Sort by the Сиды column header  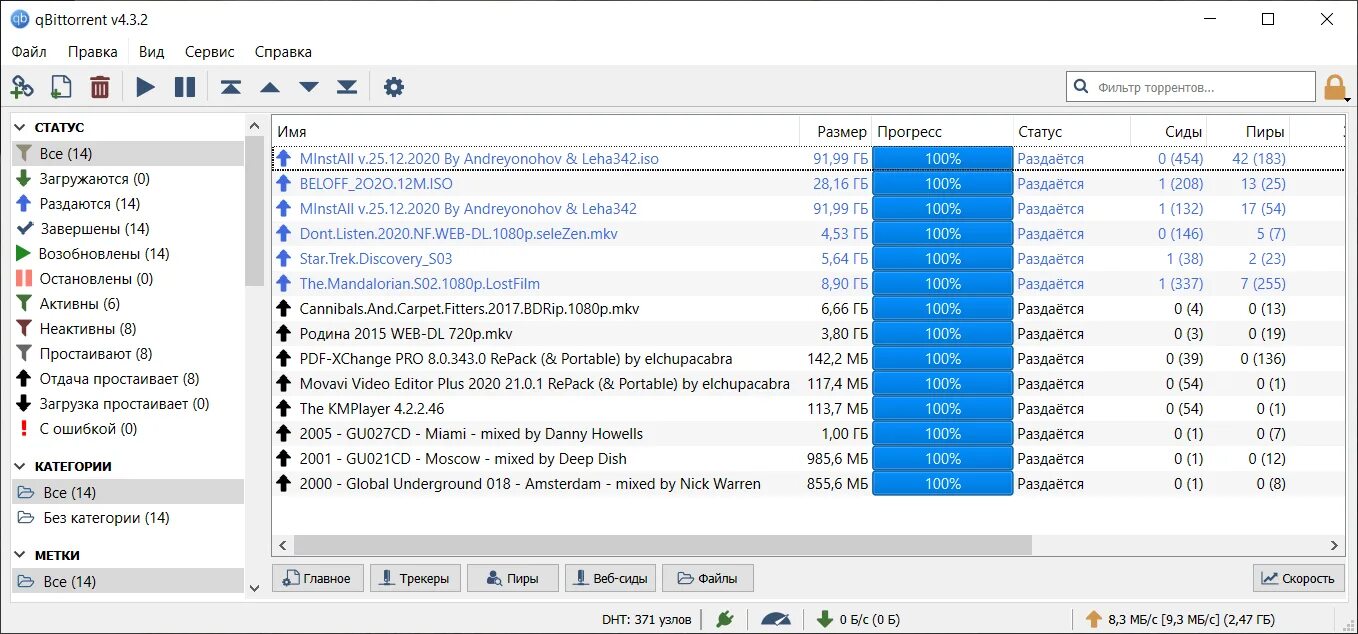tap(1169, 132)
